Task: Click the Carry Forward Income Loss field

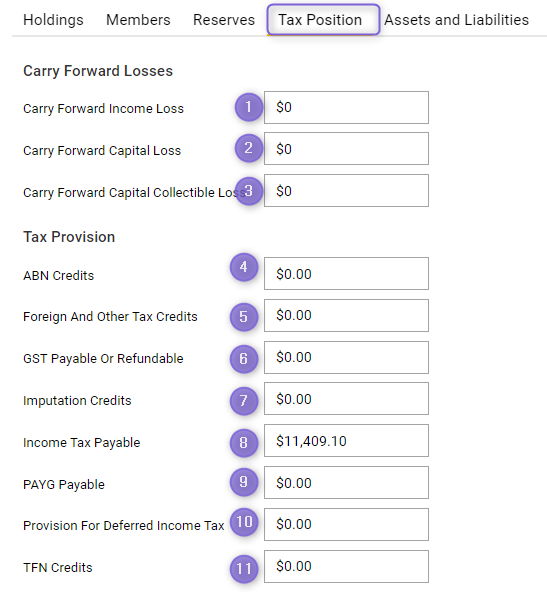Action: (x=346, y=107)
